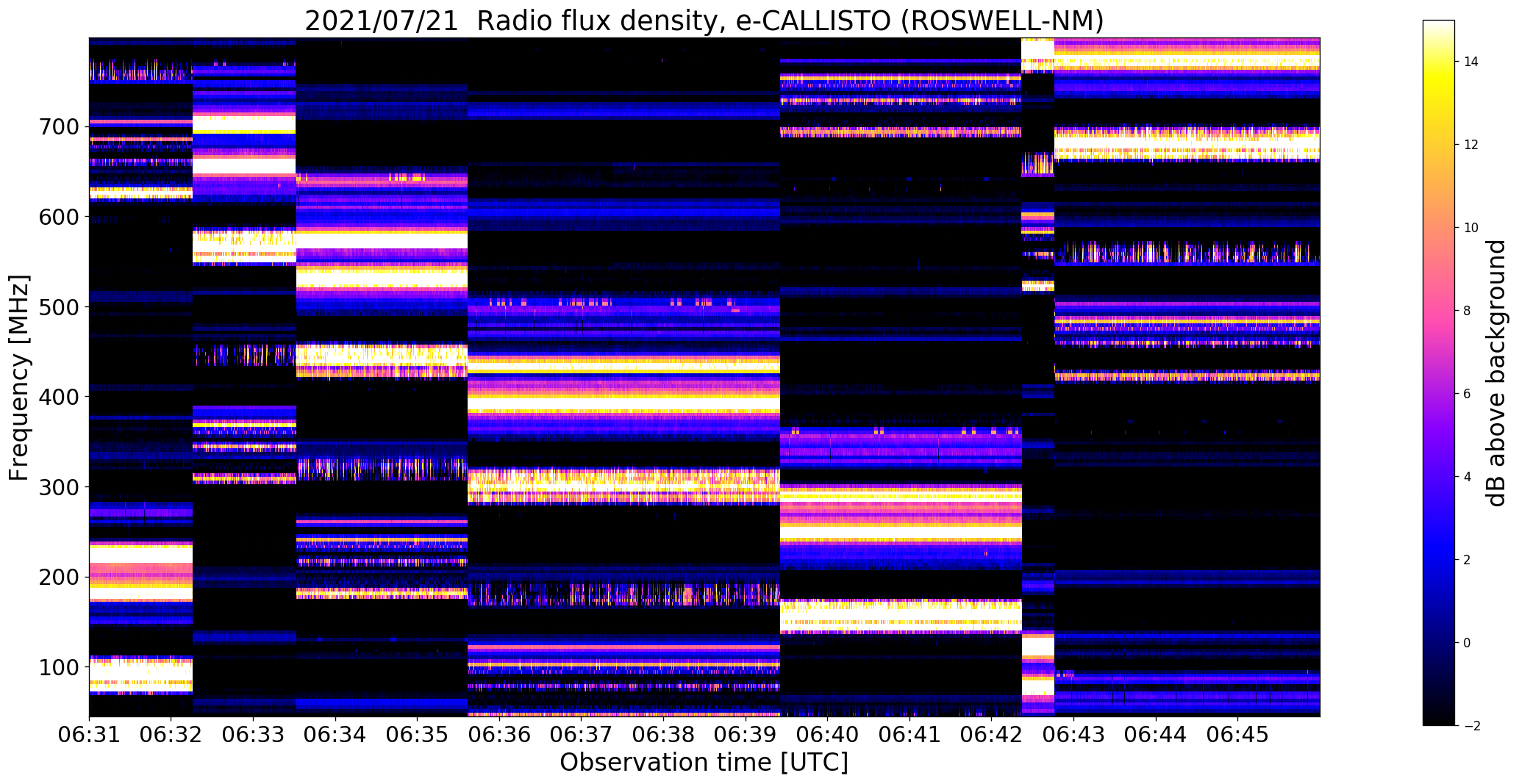Click the 06:31 time tick label

89,735
